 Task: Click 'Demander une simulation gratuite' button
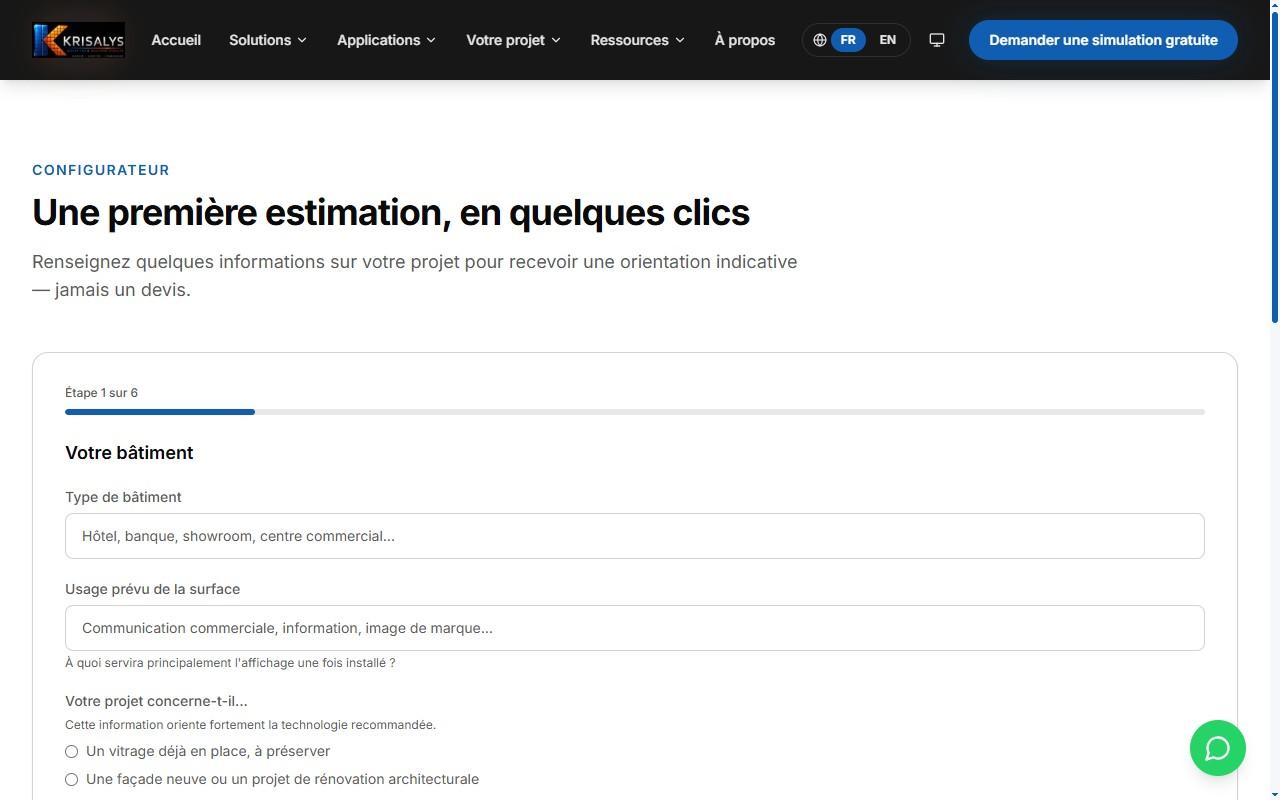click(x=1103, y=40)
